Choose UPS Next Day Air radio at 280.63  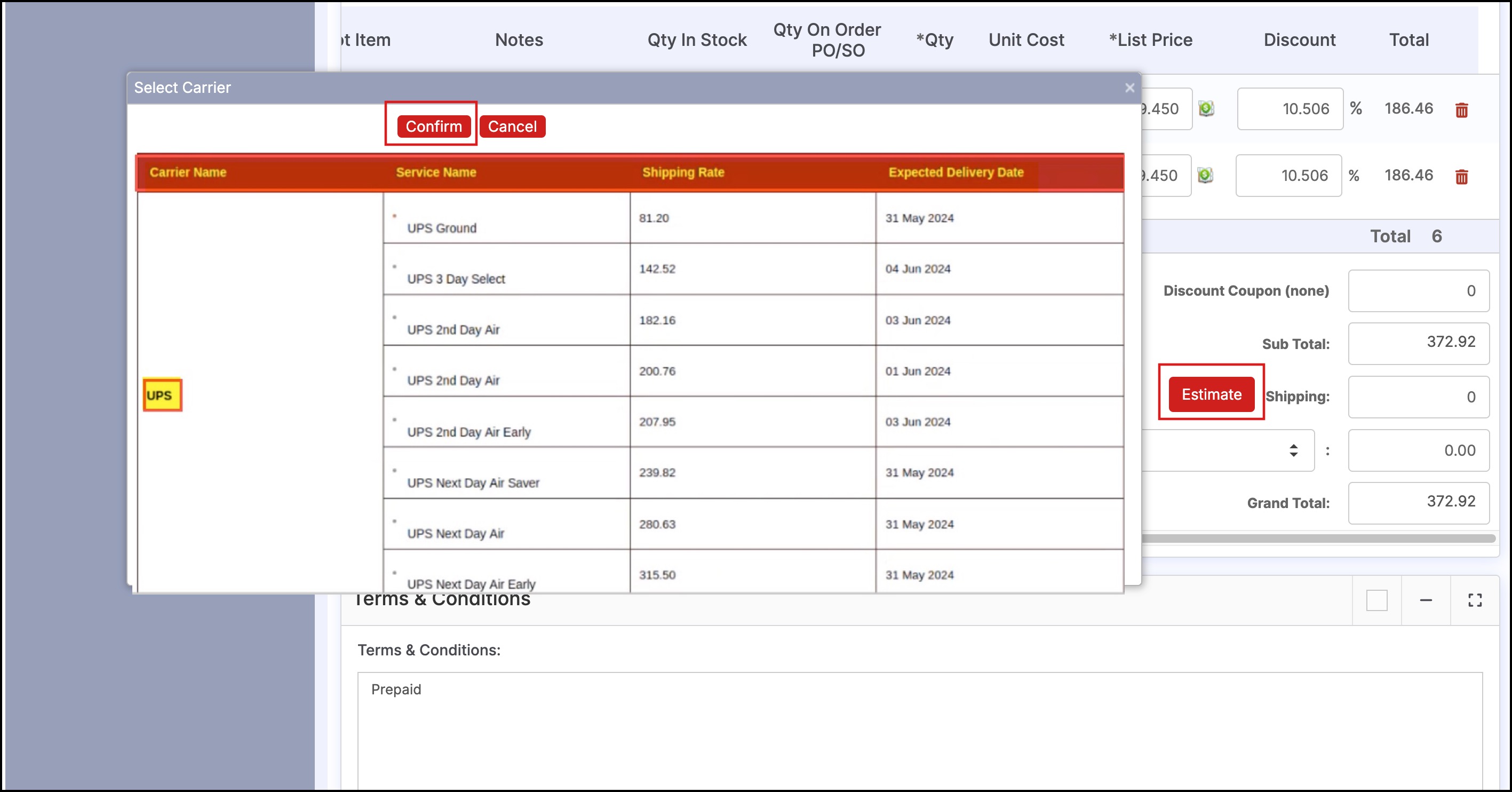click(x=394, y=521)
